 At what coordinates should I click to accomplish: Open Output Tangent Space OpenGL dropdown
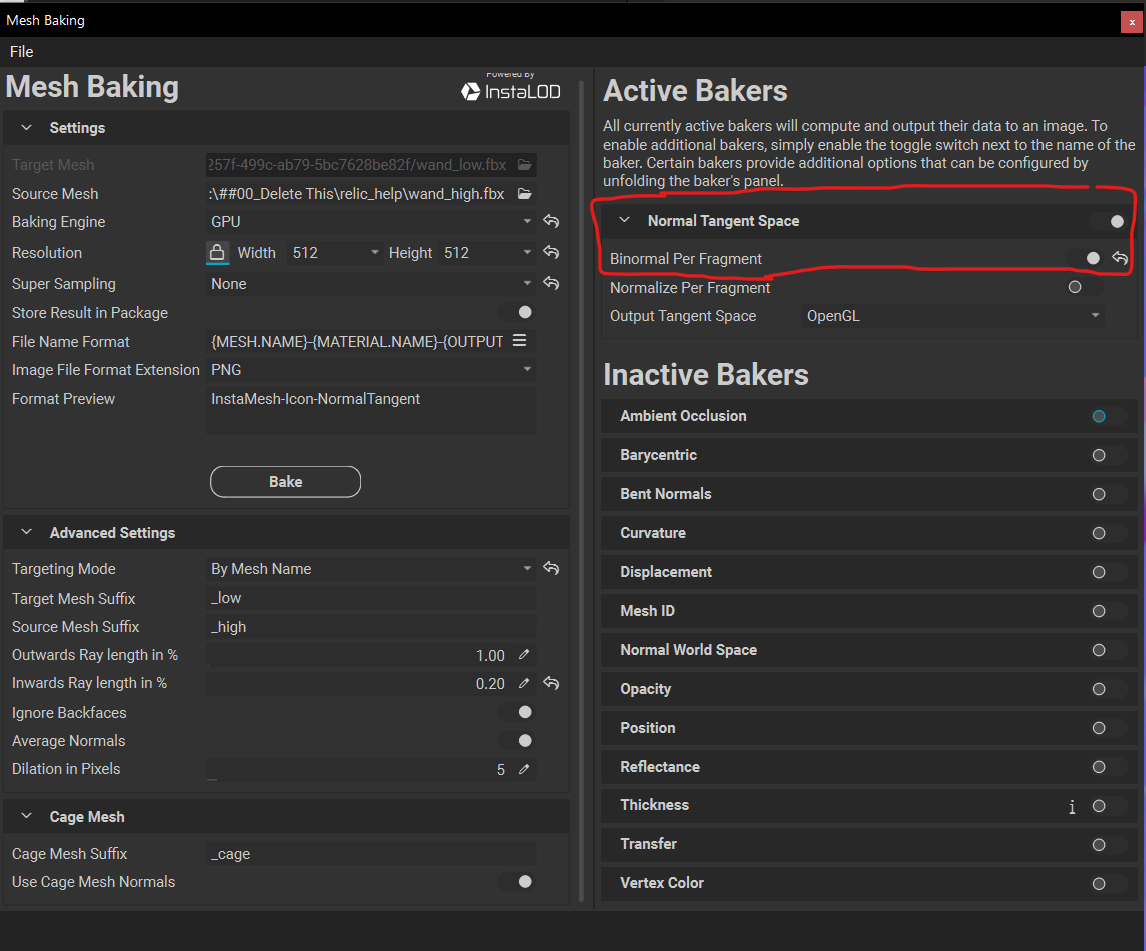pyautogui.click(x=952, y=316)
